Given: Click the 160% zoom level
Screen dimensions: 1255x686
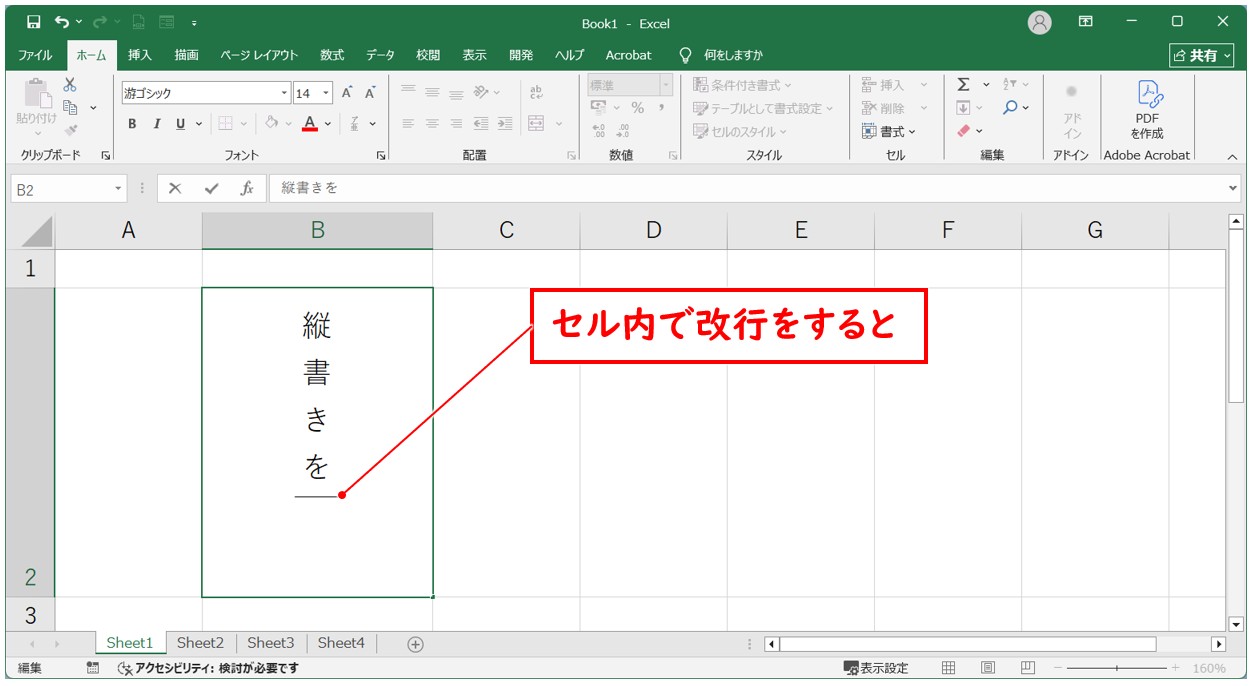Looking at the screenshot, I should [1209, 668].
